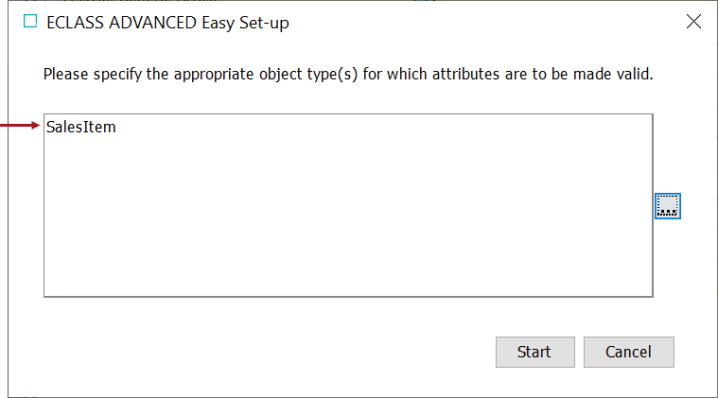Close the Easy Set-up dialog
Viewport: 718px width, 398px height.
(x=694, y=21)
